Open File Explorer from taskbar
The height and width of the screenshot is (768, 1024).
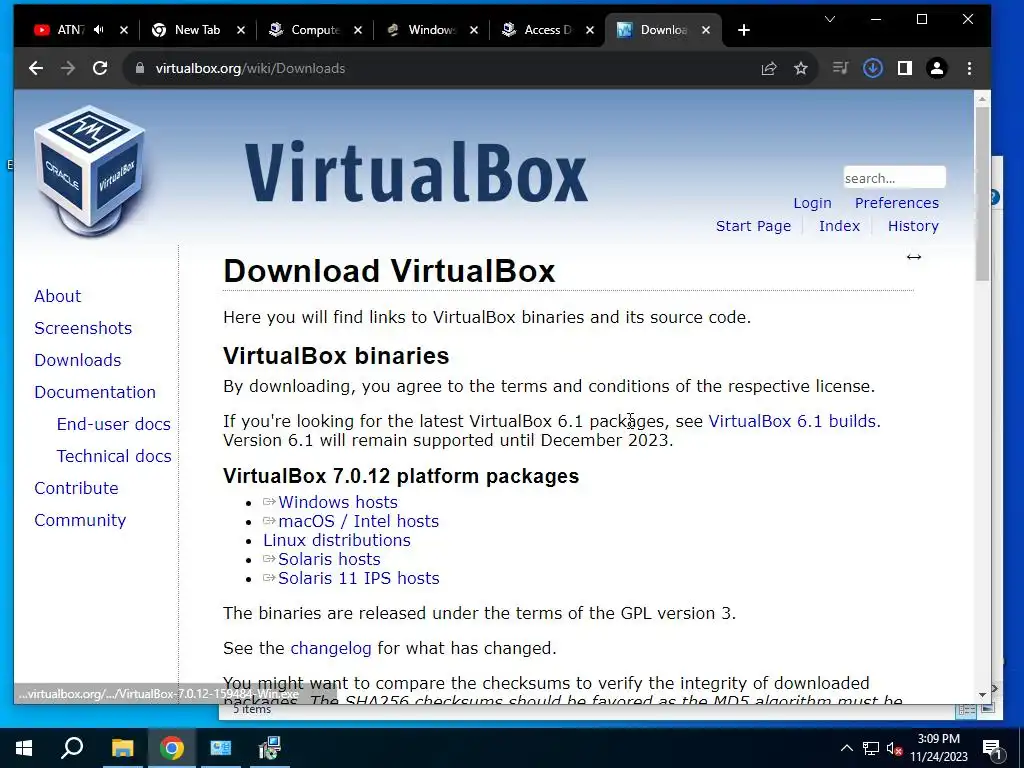pos(122,748)
